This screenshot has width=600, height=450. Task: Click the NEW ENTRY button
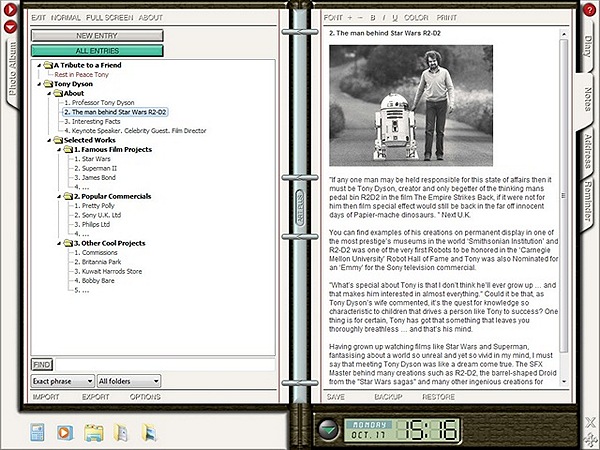pos(97,36)
